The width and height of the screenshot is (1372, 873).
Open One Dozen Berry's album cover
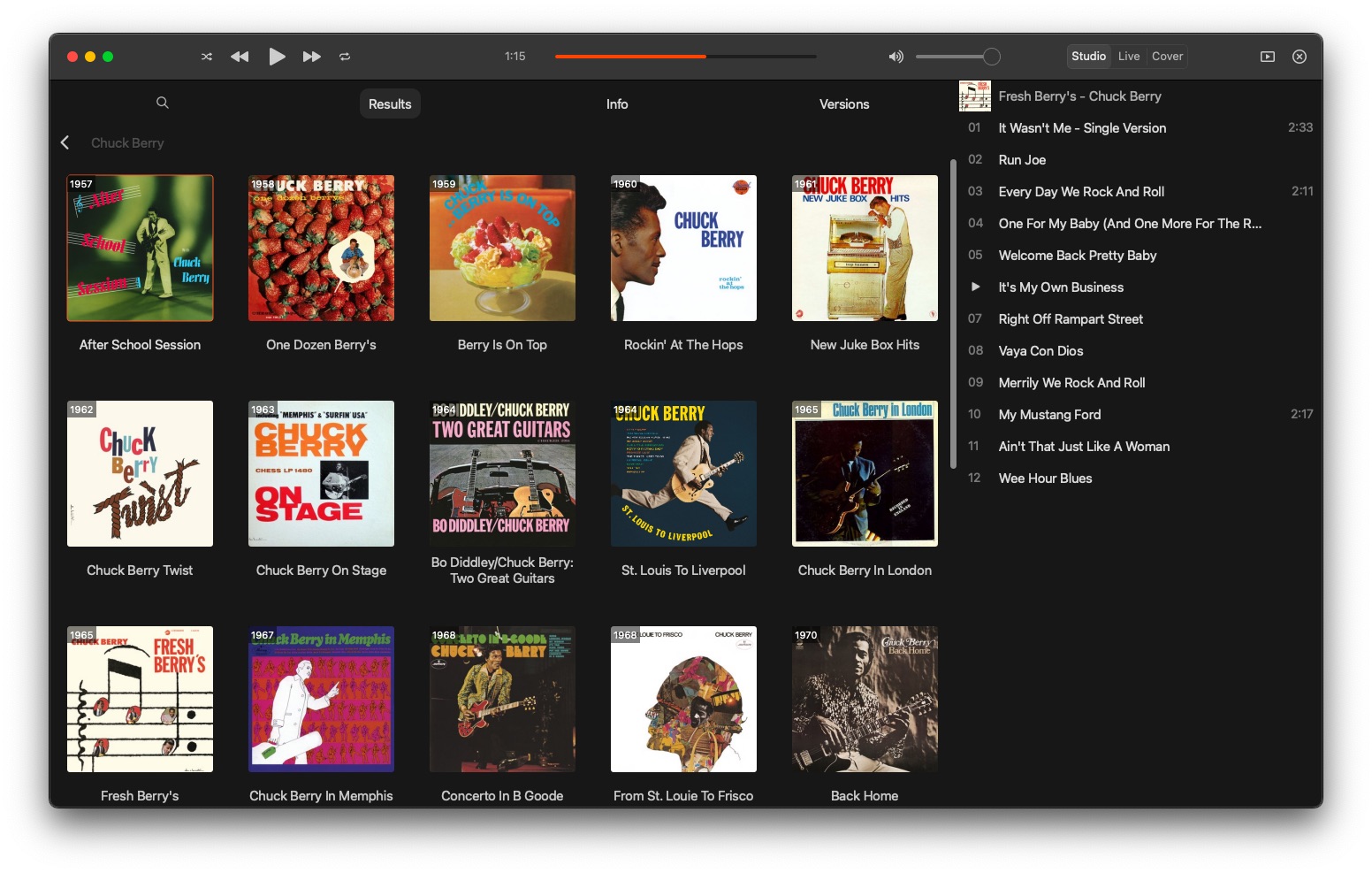click(321, 248)
